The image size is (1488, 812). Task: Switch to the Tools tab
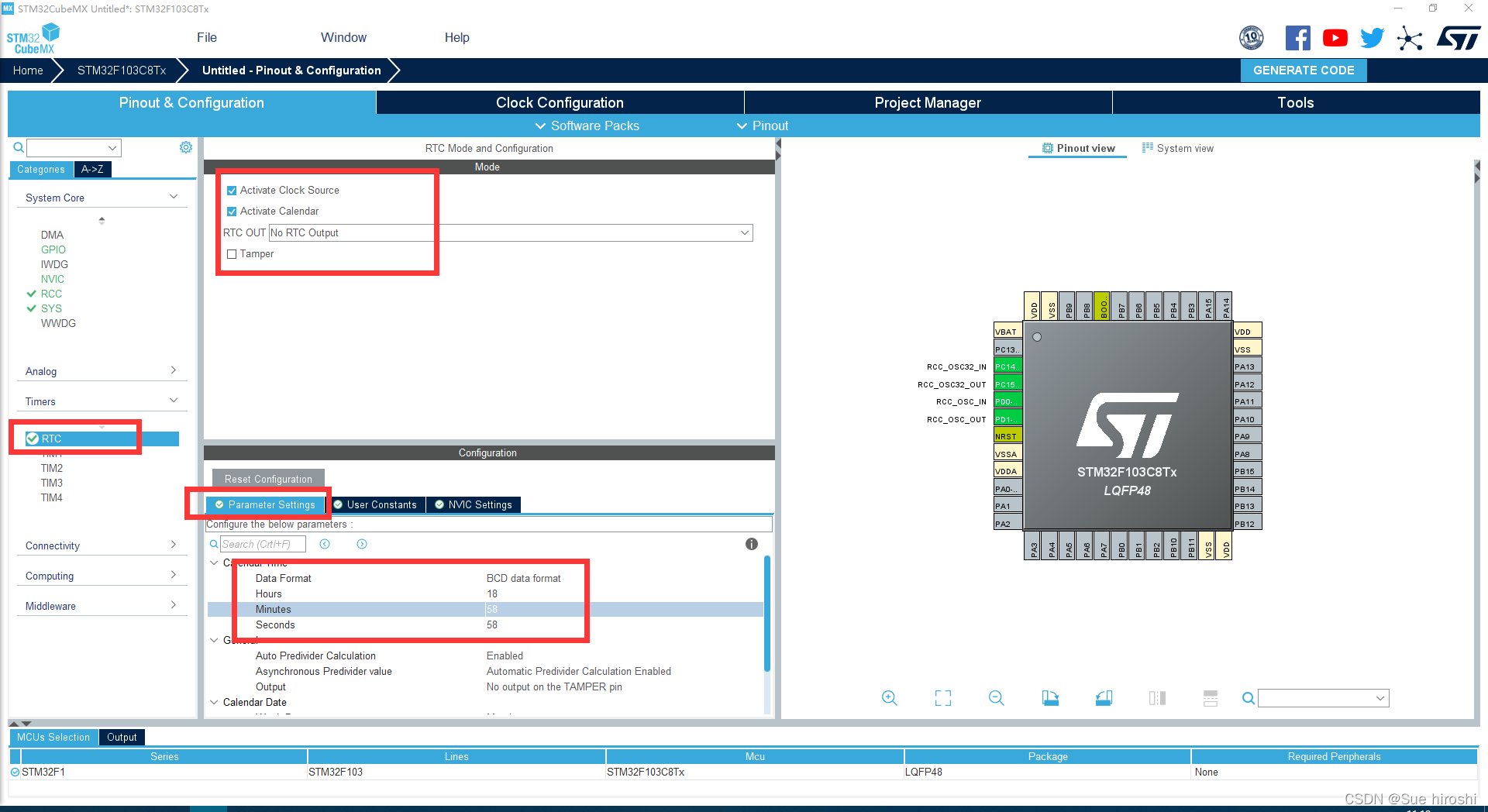(1296, 102)
